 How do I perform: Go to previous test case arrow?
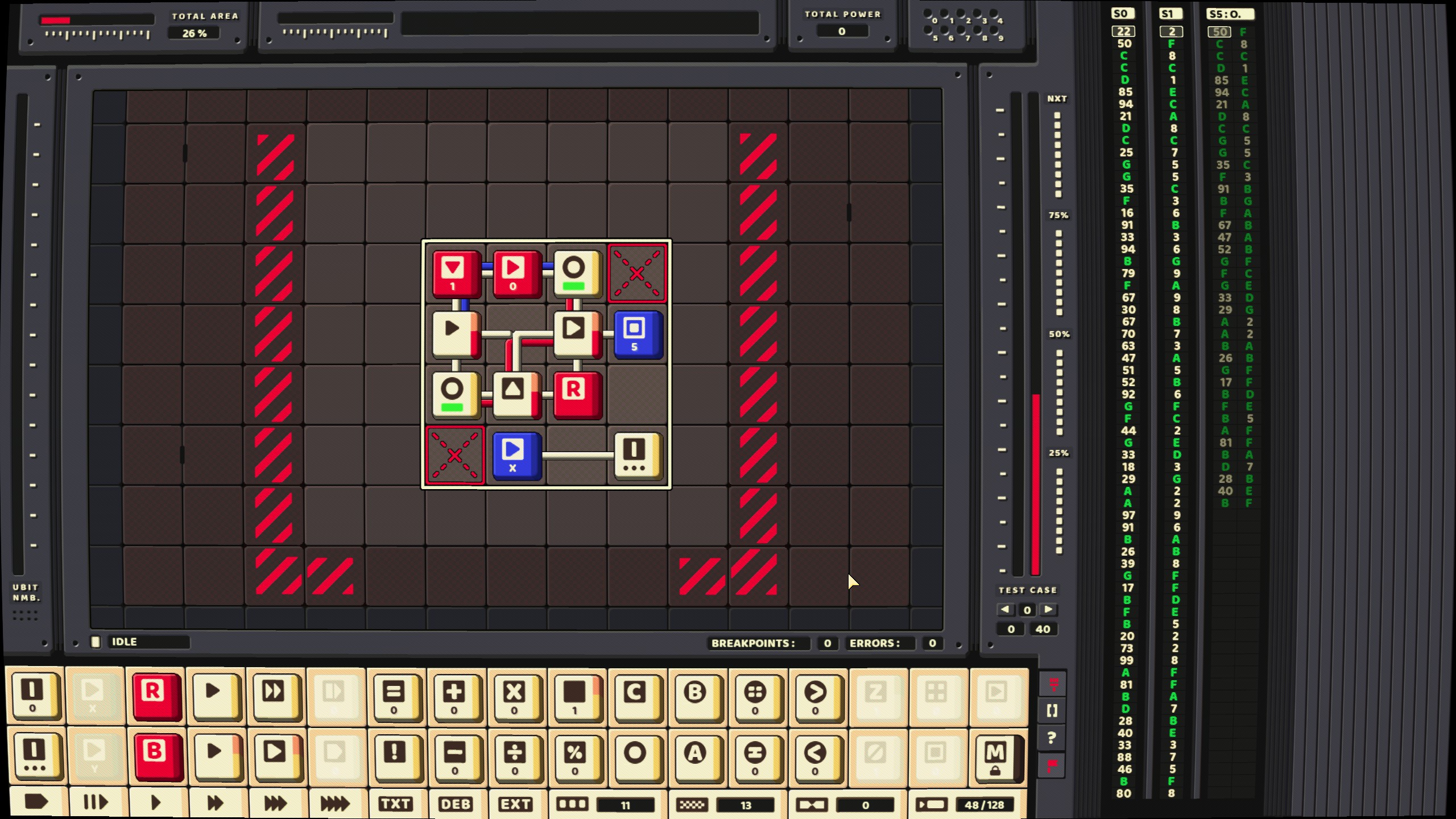[x=1006, y=609]
